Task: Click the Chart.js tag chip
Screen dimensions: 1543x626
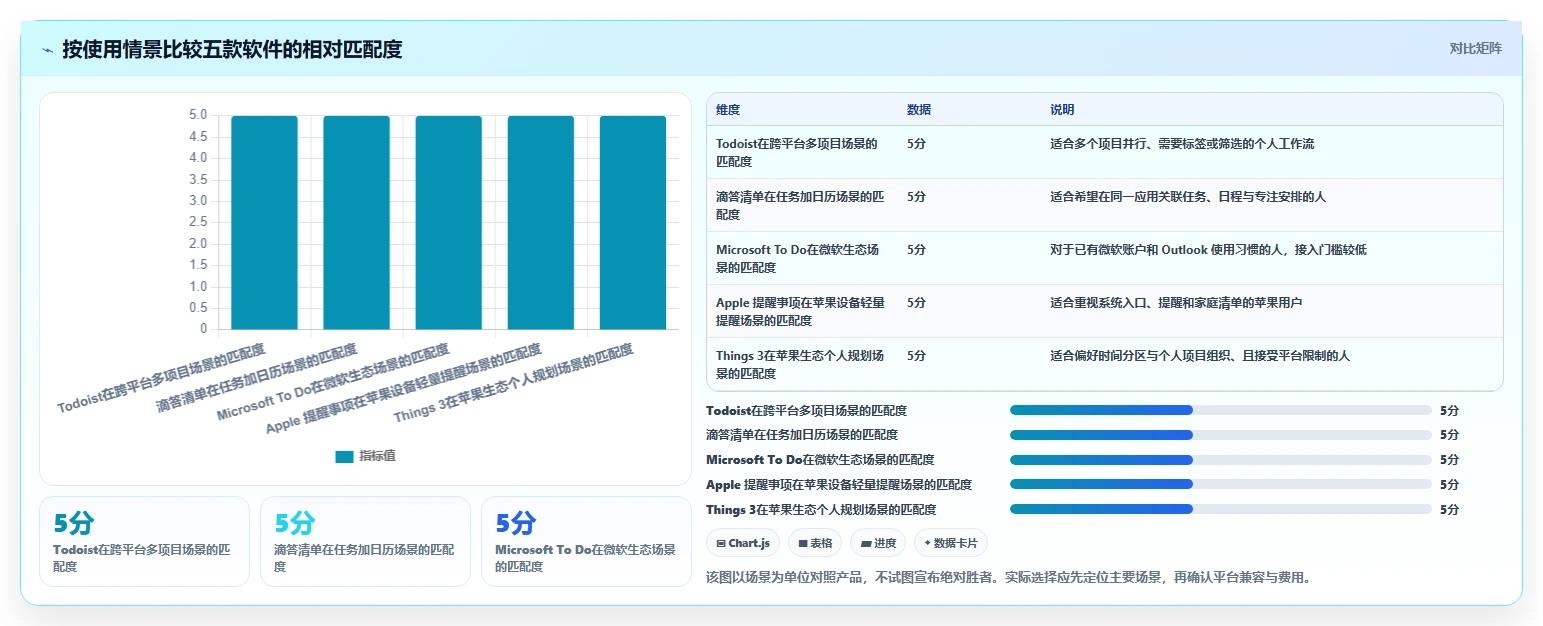Action: (743, 543)
